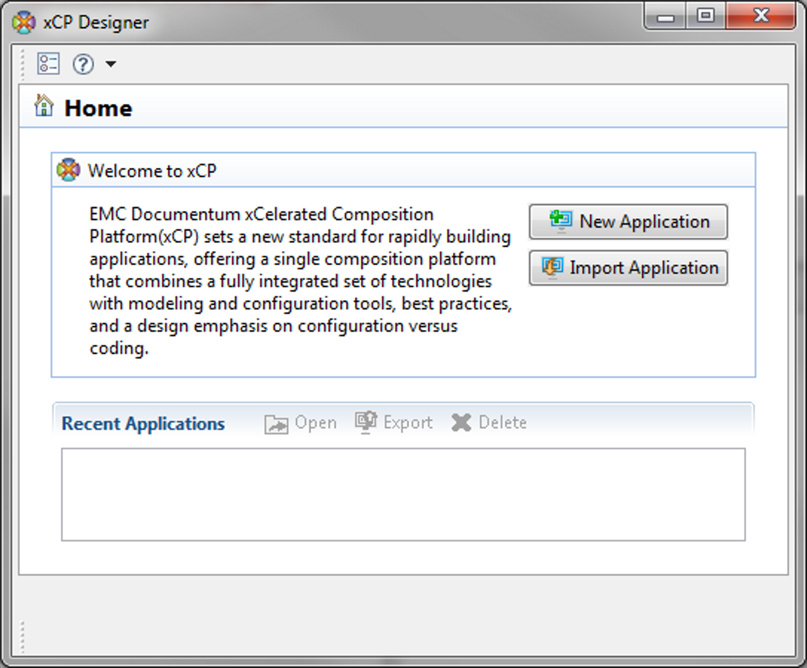Export the selected recent application
The height and width of the screenshot is (668, 807).
(x=394, y=423)
